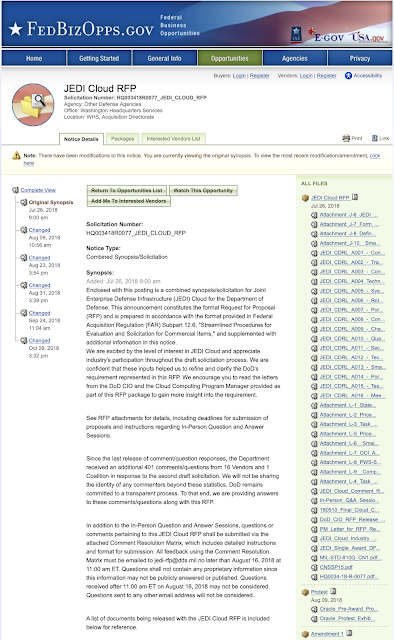Go to the Home navigation tab

click(x=34, y=58)
